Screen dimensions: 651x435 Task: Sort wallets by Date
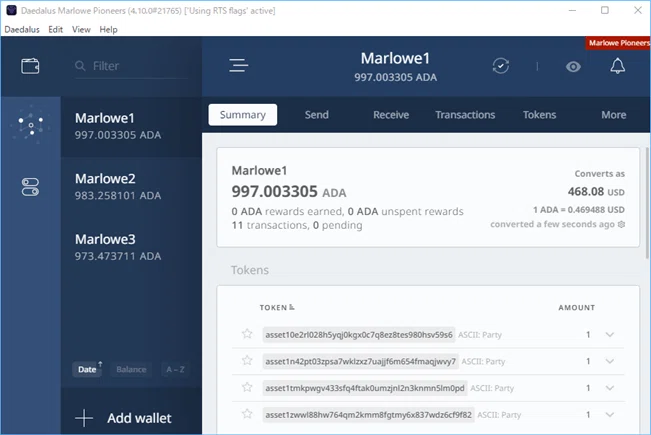point(88,369)
